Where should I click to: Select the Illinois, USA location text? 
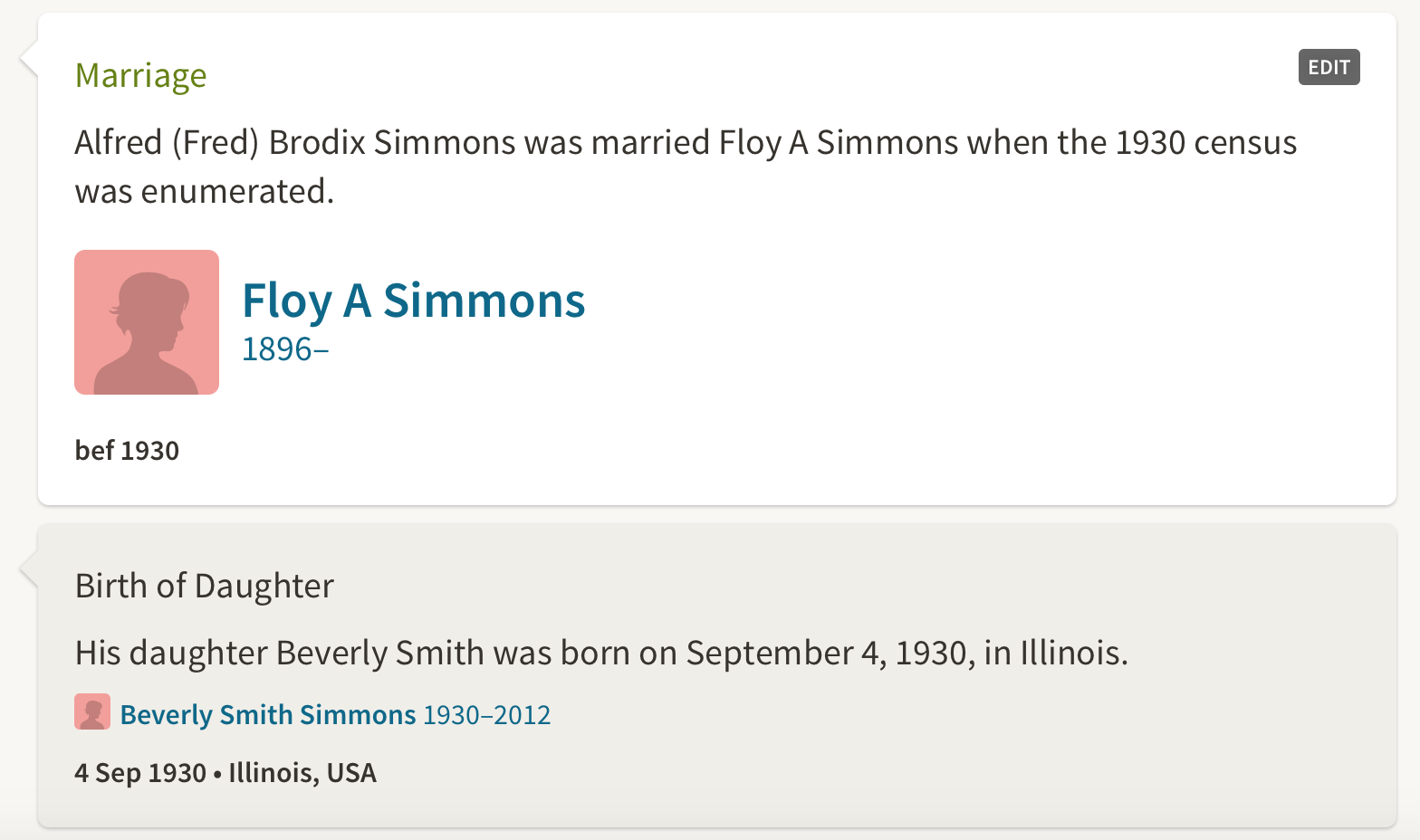(x=302, y=772)
